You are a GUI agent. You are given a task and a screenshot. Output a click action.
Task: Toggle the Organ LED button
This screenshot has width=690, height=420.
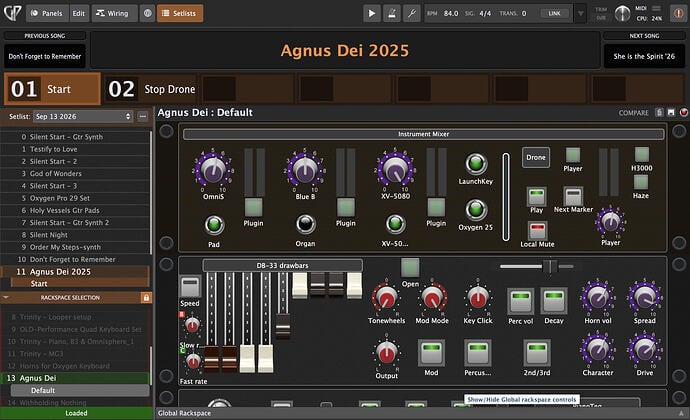click(x=305, y=224)
